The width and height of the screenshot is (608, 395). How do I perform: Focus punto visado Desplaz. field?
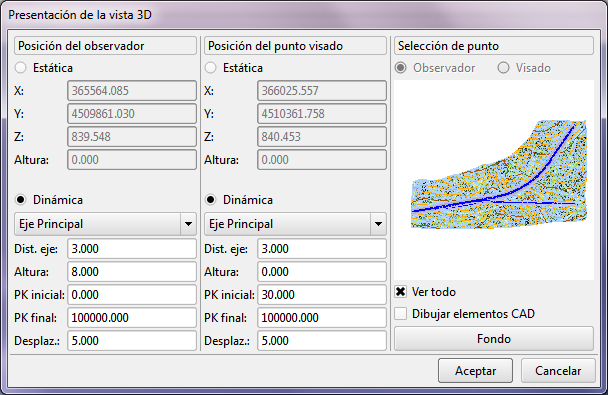point(322,340)
